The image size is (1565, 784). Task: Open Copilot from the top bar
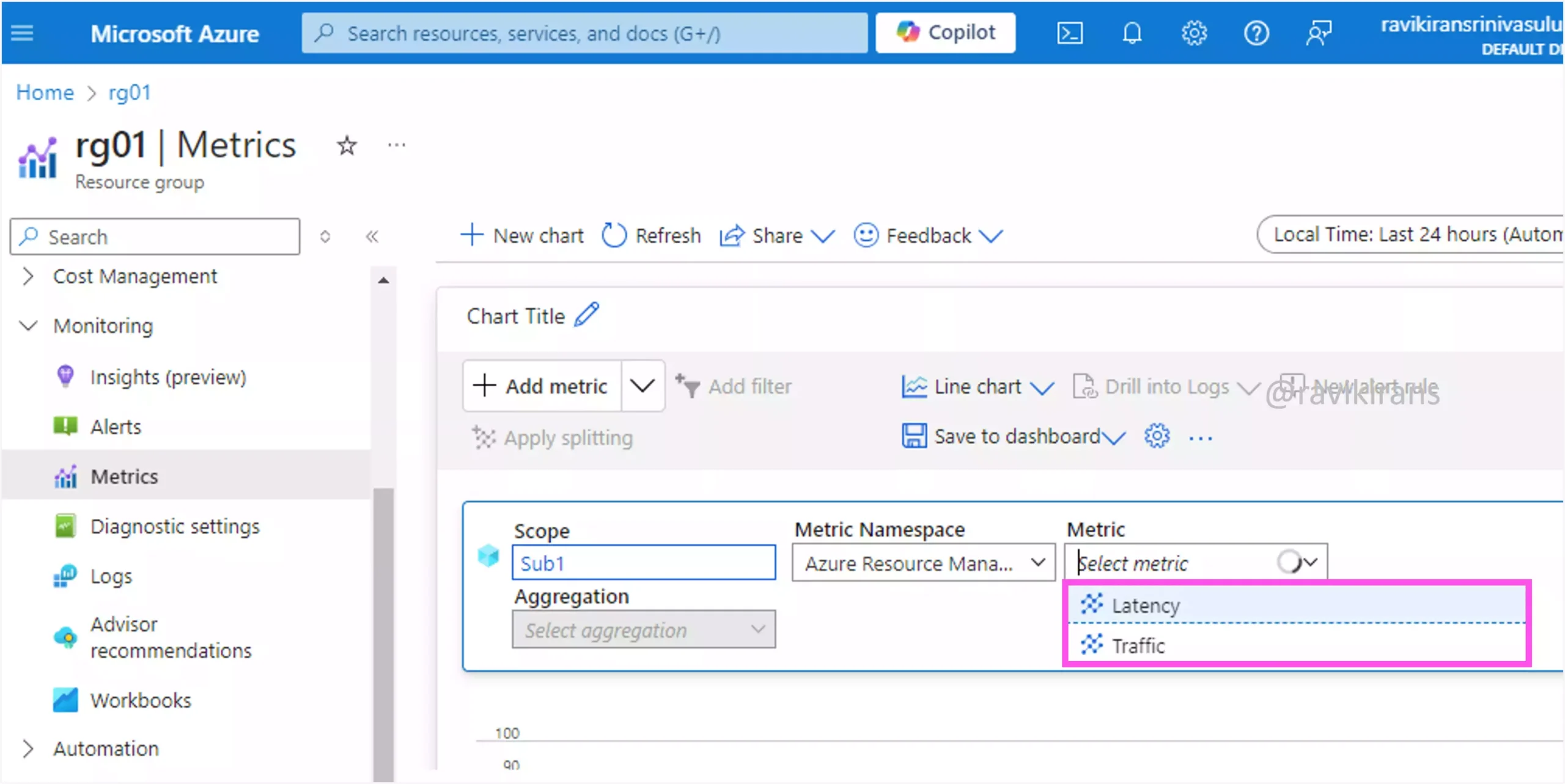(x=945, y=32)
